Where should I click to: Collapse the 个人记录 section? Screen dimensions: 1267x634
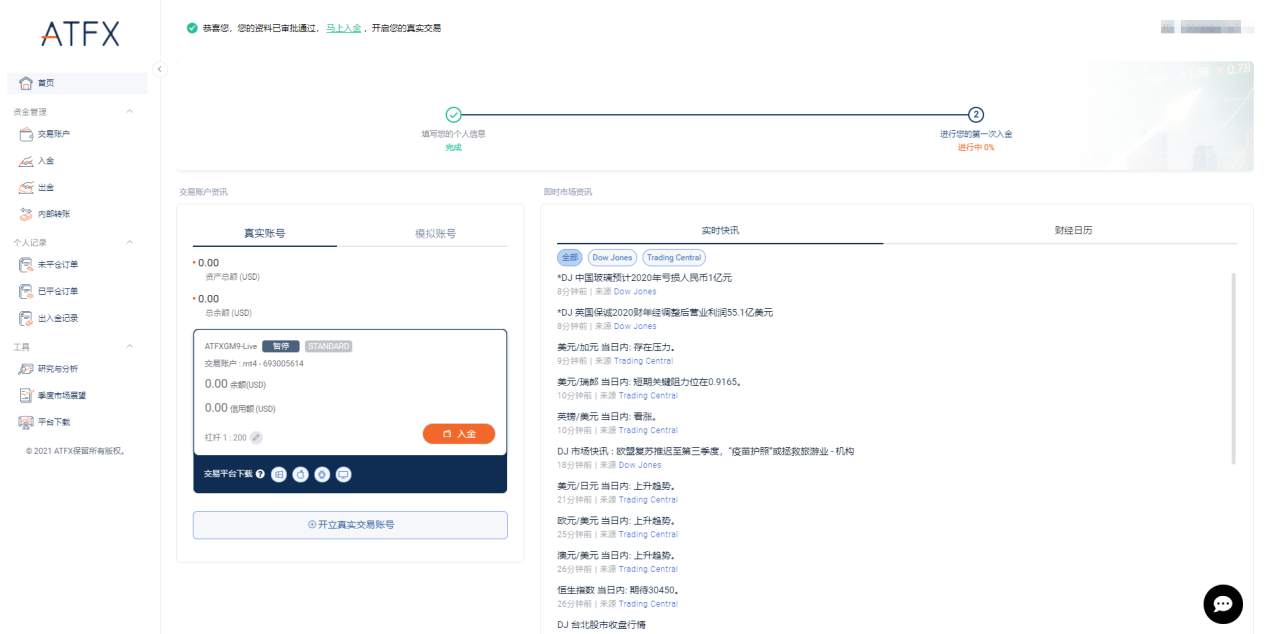(x=129, y=242)
